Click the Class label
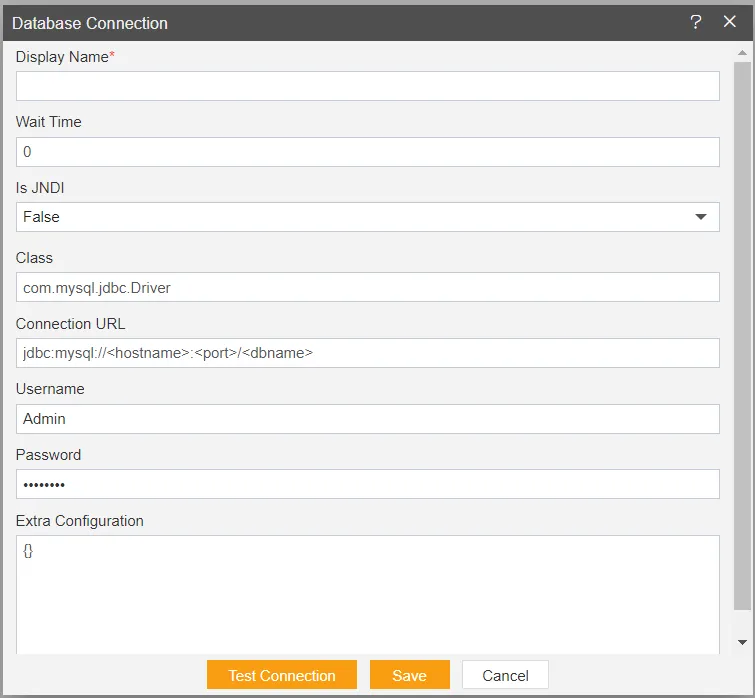Screen dimensions: 755x698 (x=34, y=258)
